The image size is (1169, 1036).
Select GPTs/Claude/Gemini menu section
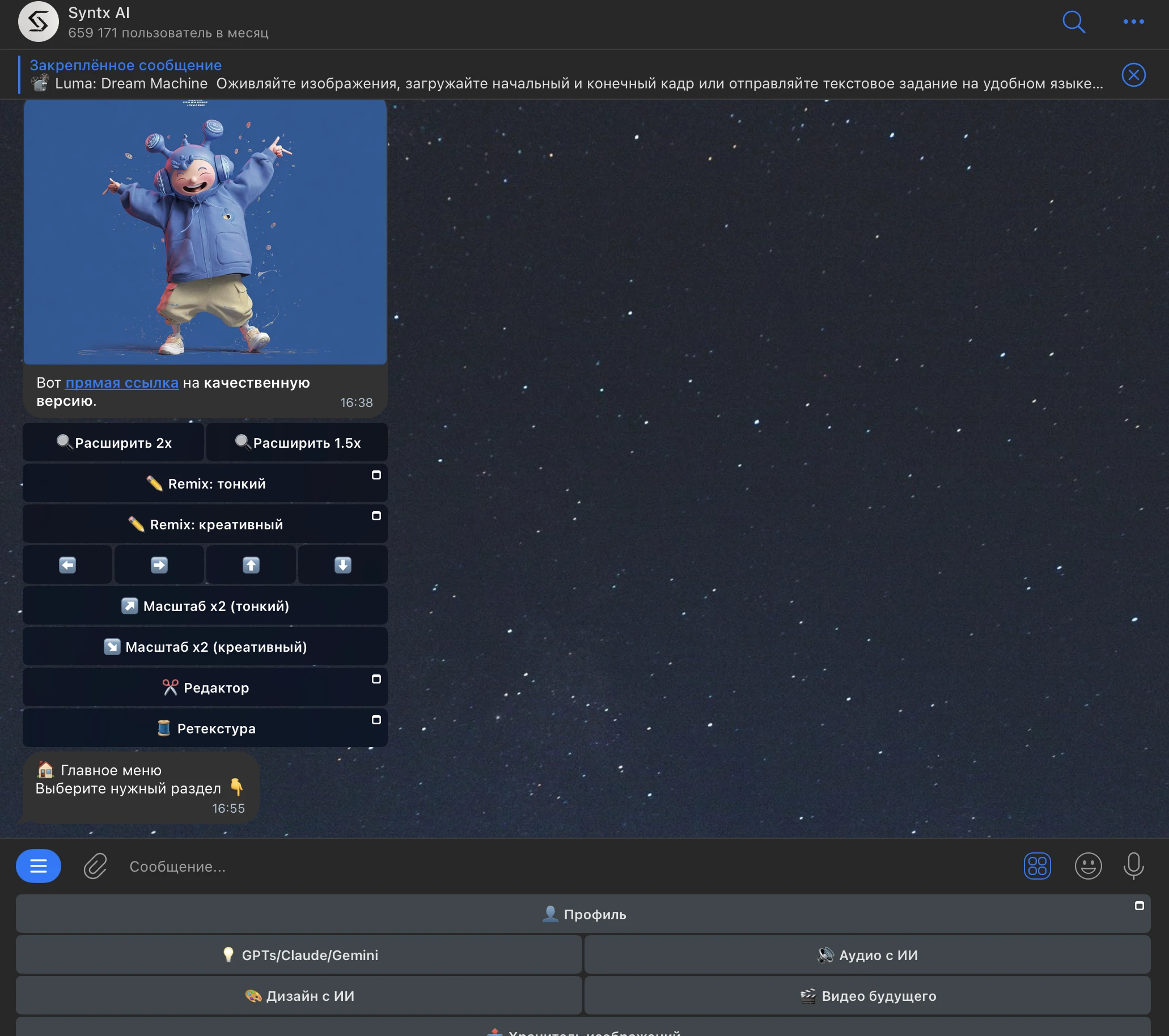(x=299, y=955)
